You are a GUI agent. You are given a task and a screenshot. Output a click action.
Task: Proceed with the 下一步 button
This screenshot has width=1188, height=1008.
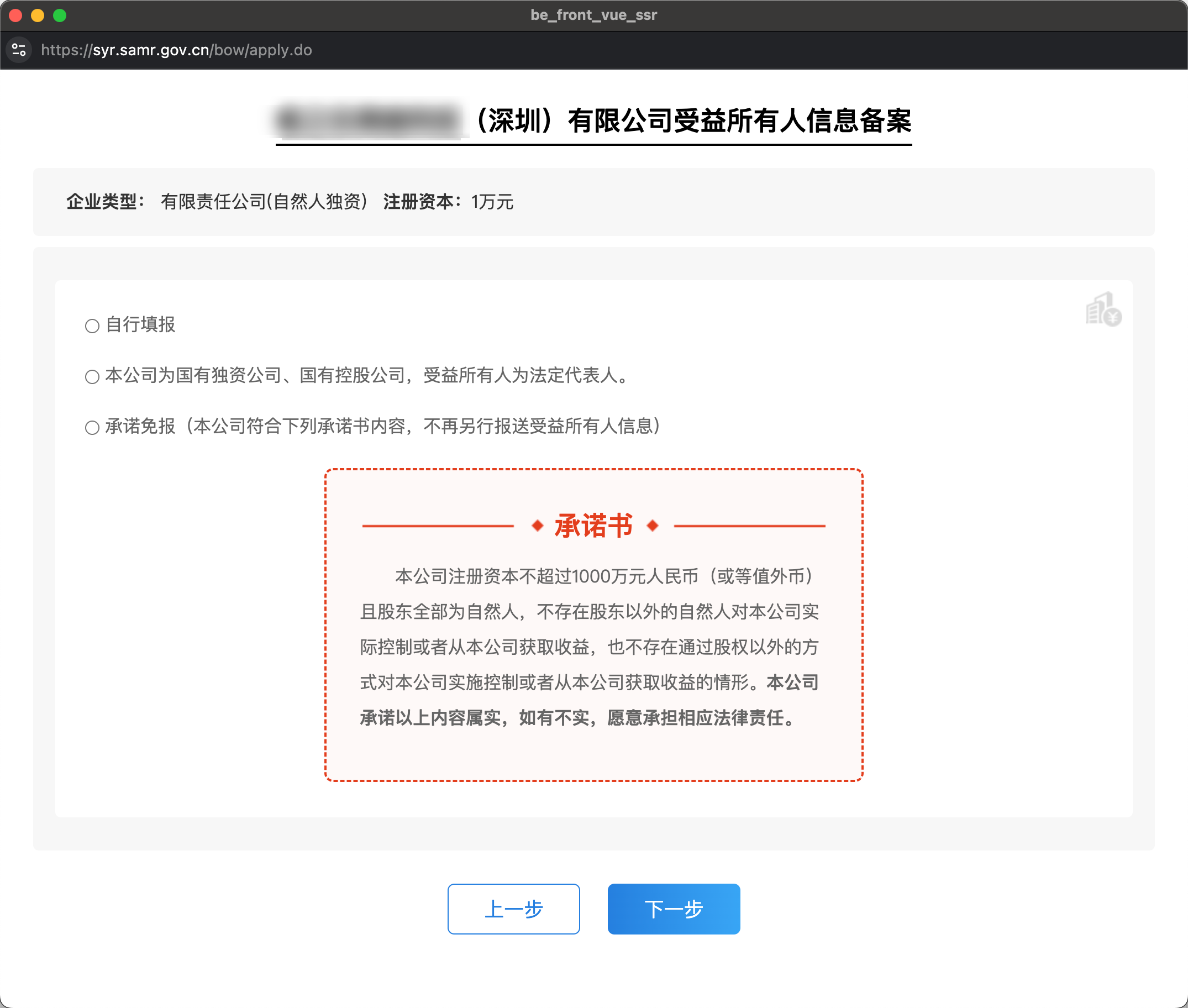click(x=673, y=909)
